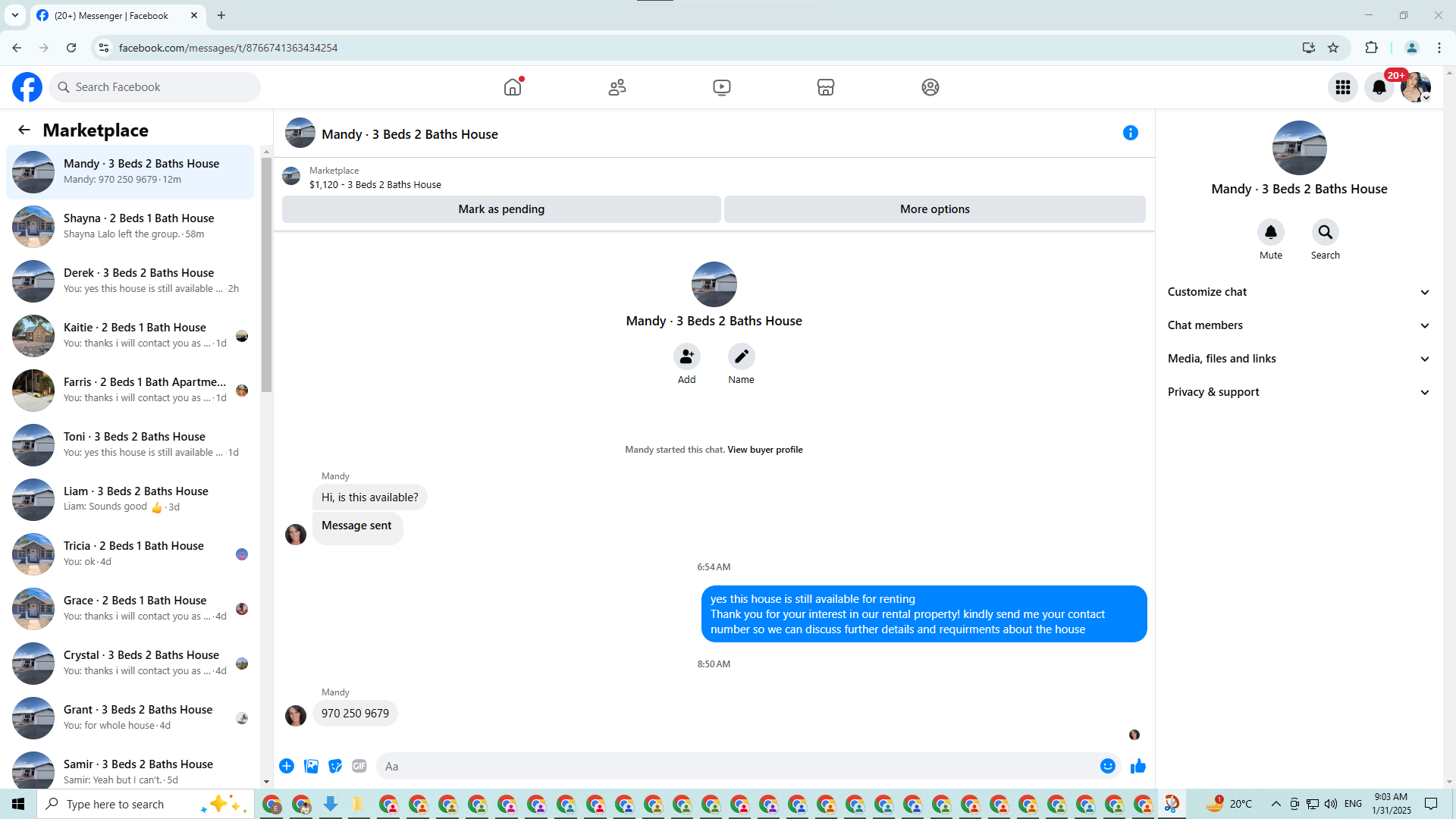This screenshot has width=1456, height=819.
Task: Open Farris 2 Beds 1 Bath Apartment chat
Action: pos(130,391)
